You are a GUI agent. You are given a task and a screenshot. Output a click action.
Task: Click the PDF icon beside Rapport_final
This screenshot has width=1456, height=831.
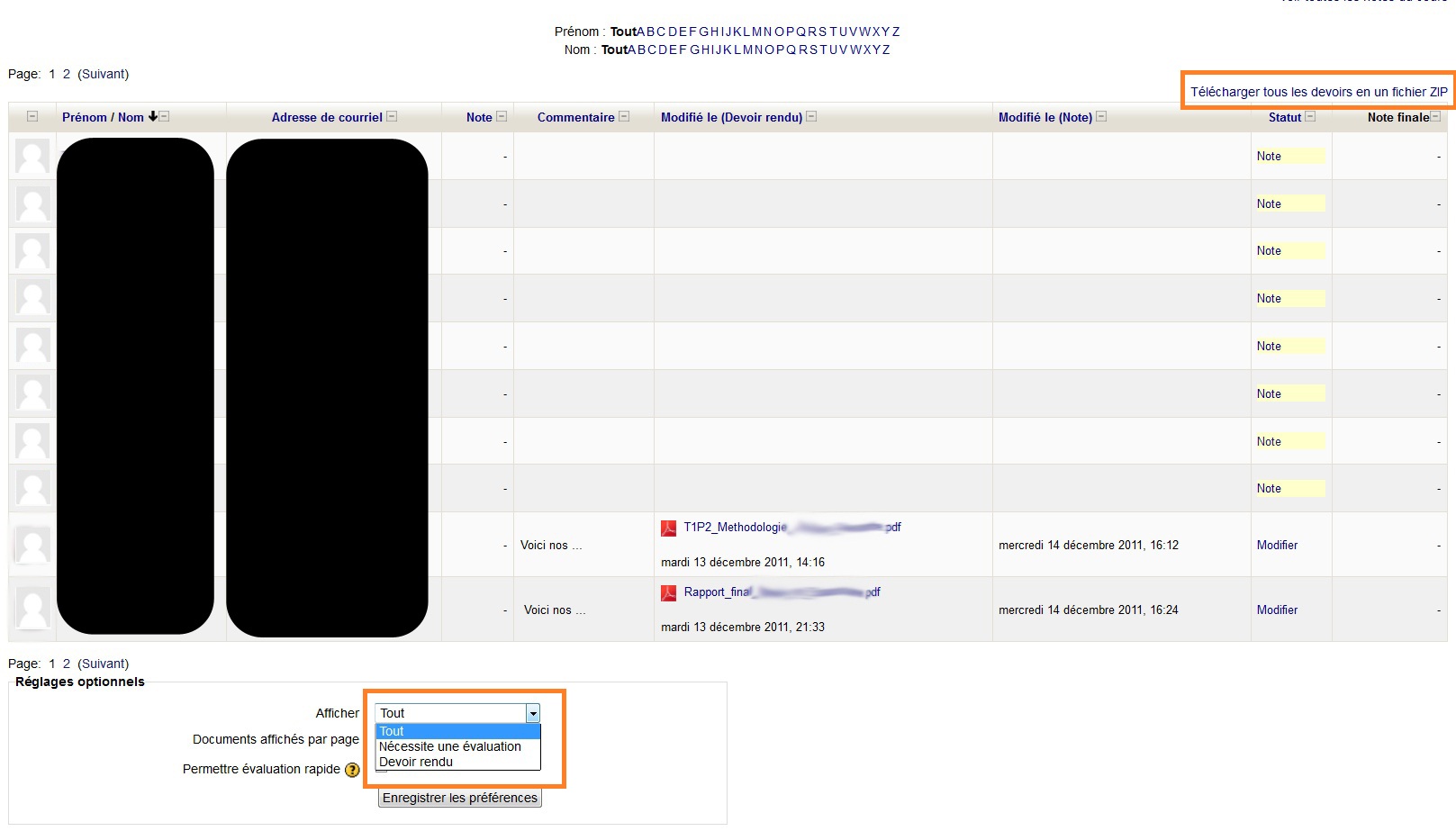tap(669, 593)
